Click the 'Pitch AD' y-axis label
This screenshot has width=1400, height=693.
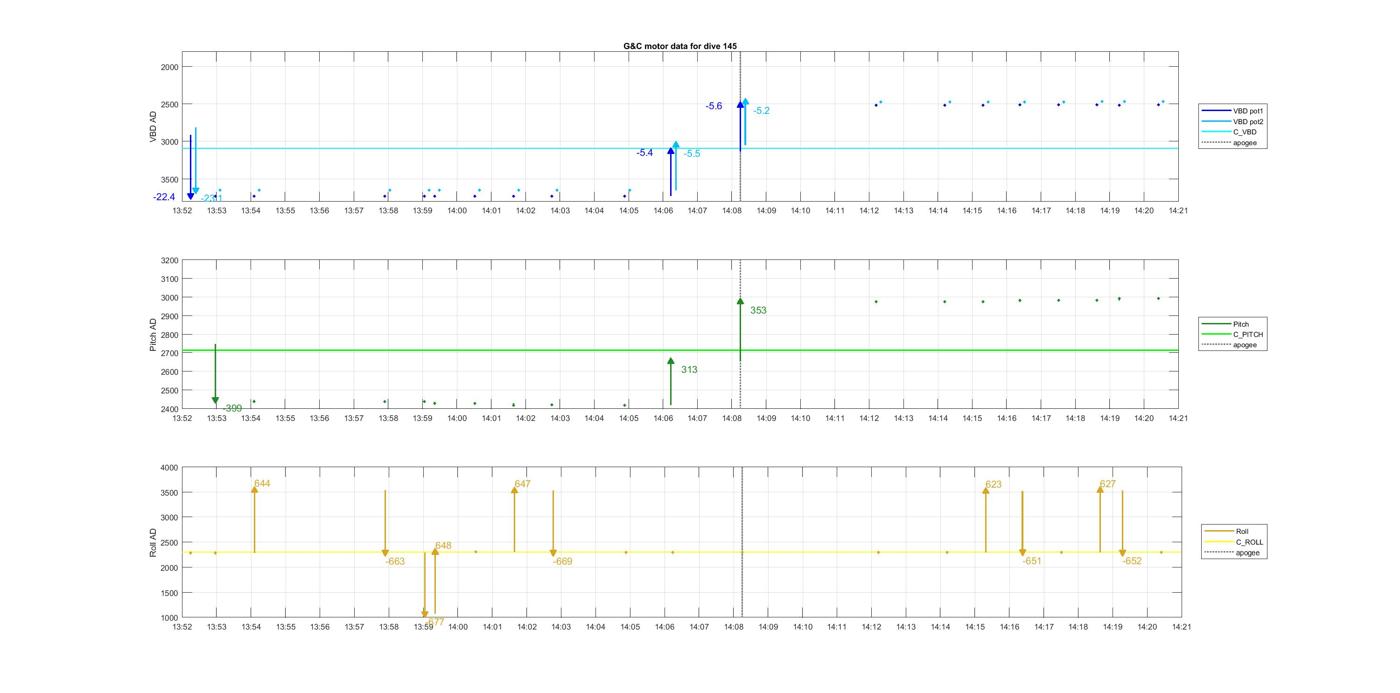154,335
